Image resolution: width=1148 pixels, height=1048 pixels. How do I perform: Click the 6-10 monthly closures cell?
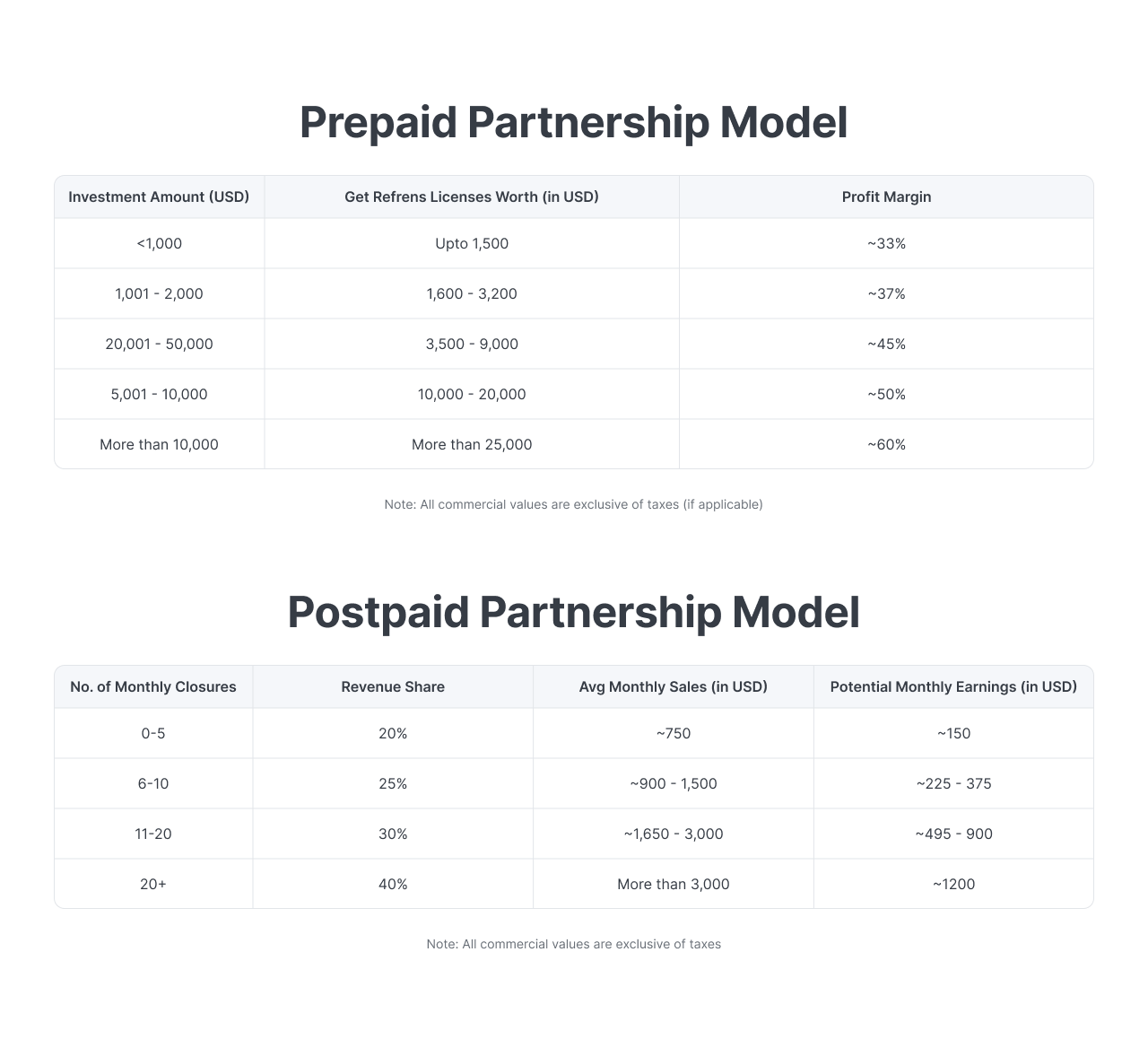(x=153, y=783)
